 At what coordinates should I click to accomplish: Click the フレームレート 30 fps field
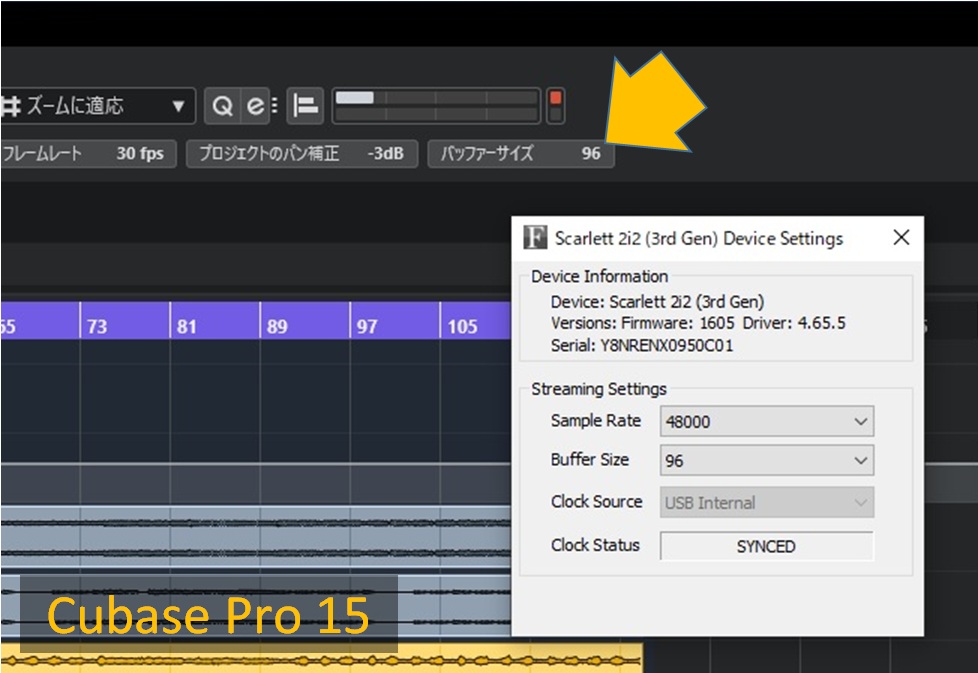pyautogui.click(x=85, y=154)
